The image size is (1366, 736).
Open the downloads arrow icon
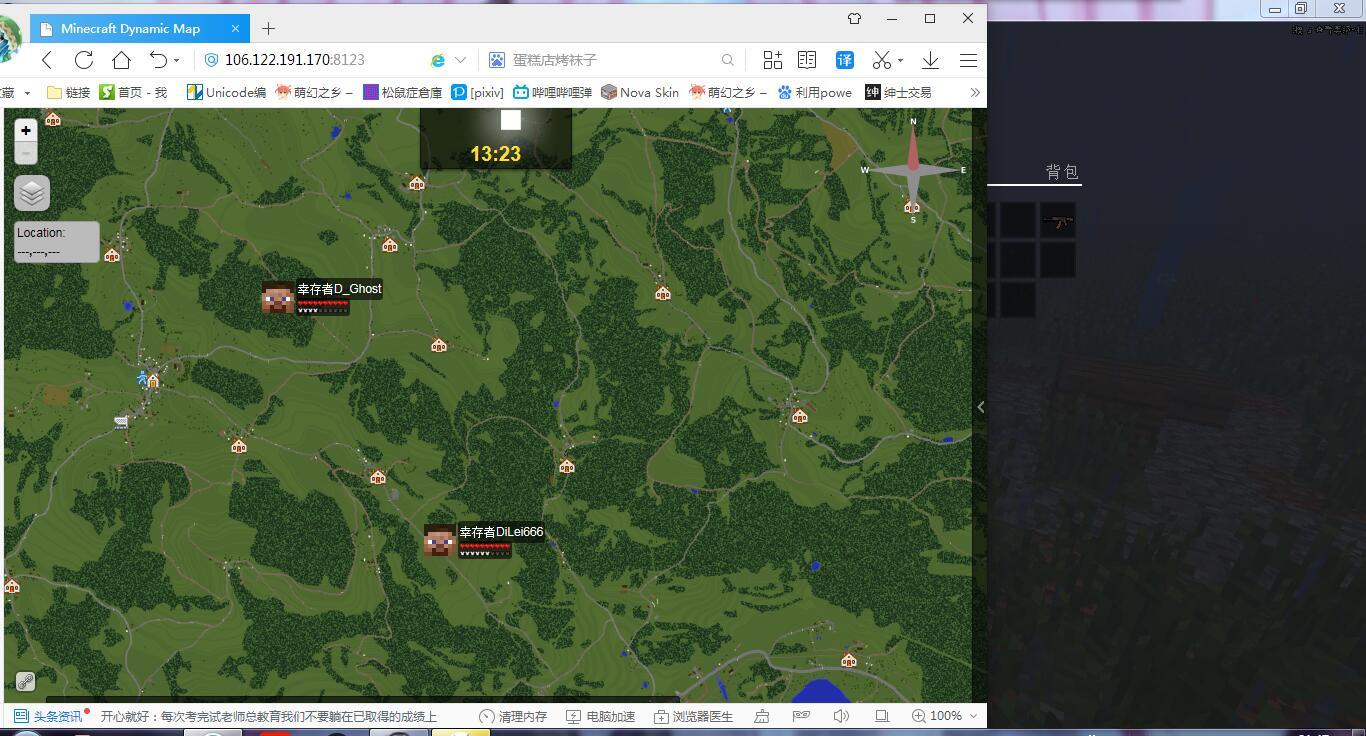(930, 60)
